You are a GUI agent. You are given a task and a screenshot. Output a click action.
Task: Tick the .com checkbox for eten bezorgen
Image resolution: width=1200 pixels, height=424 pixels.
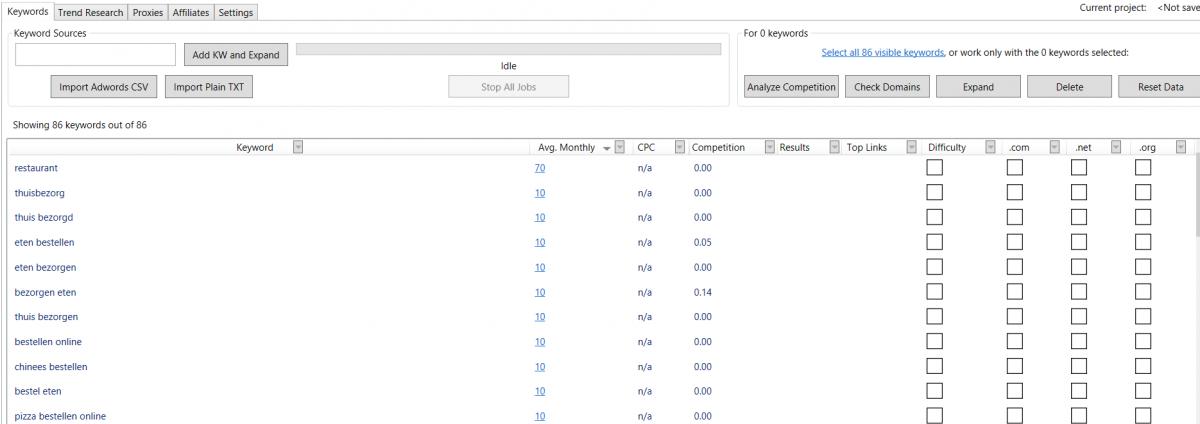(x=1015, y=267)
